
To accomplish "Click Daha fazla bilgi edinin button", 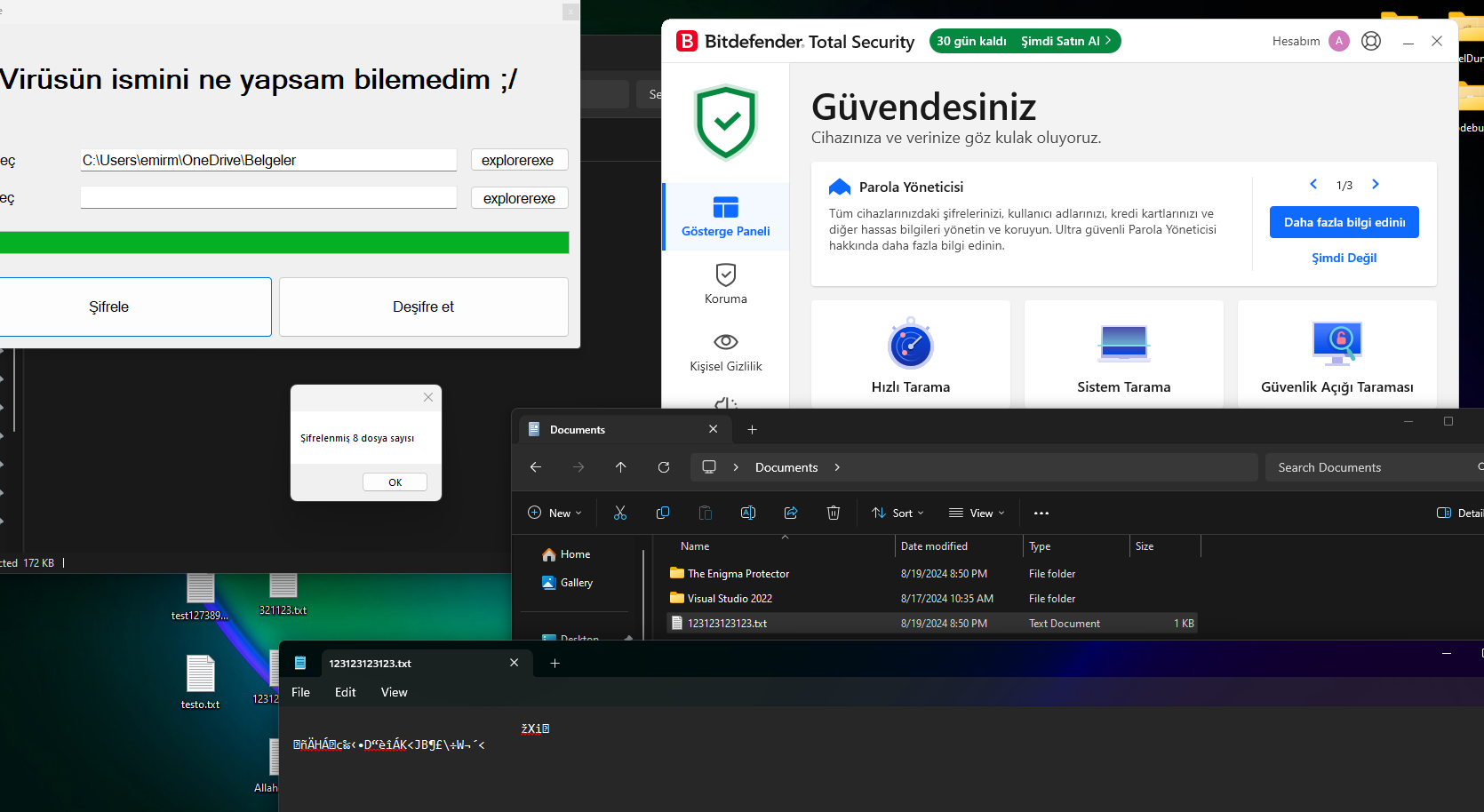I will tap(1344, 222).
